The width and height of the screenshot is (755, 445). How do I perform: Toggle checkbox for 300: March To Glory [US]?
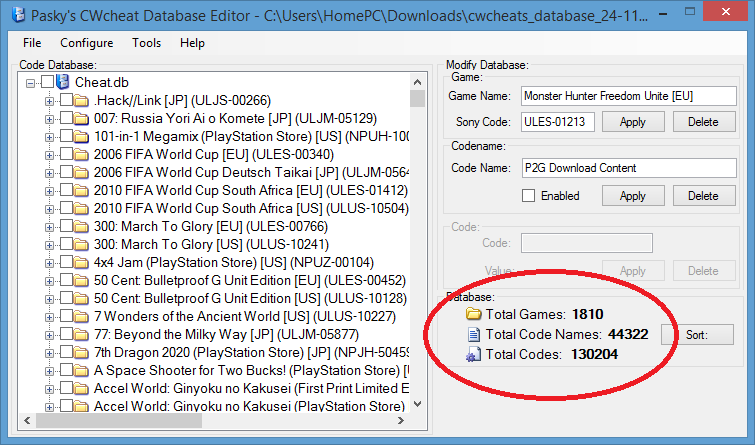(x=66, y=244)
